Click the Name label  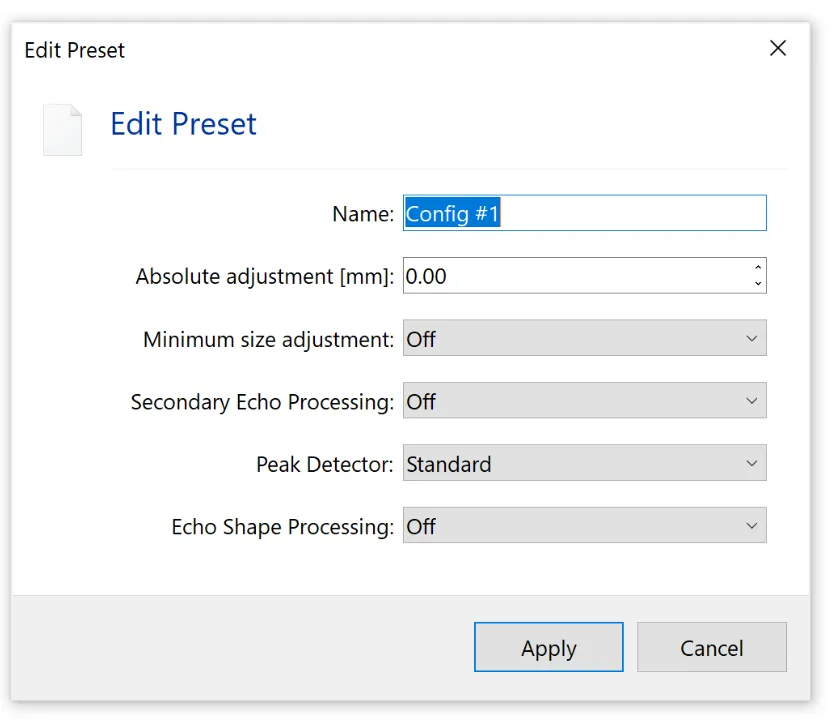pos(363,213)
